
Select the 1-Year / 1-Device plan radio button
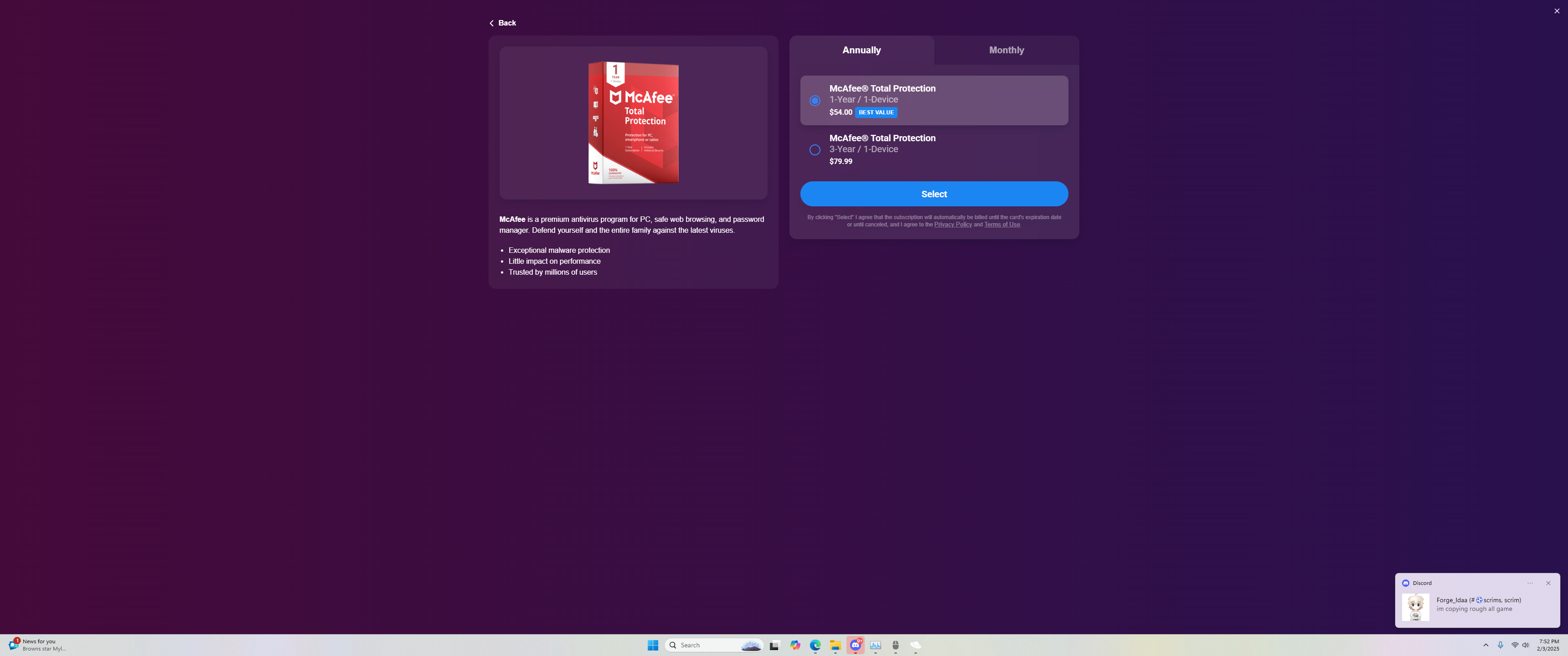point(815,100)
